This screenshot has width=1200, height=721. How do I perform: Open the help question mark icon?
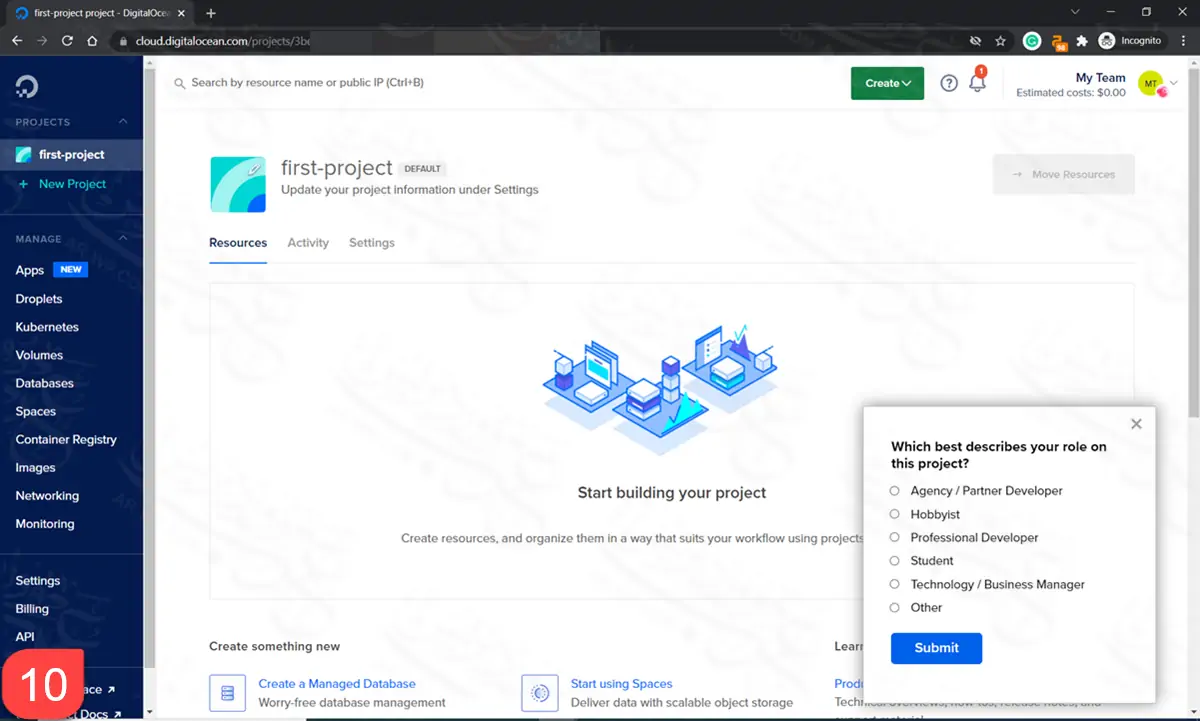tap(949, 84)
